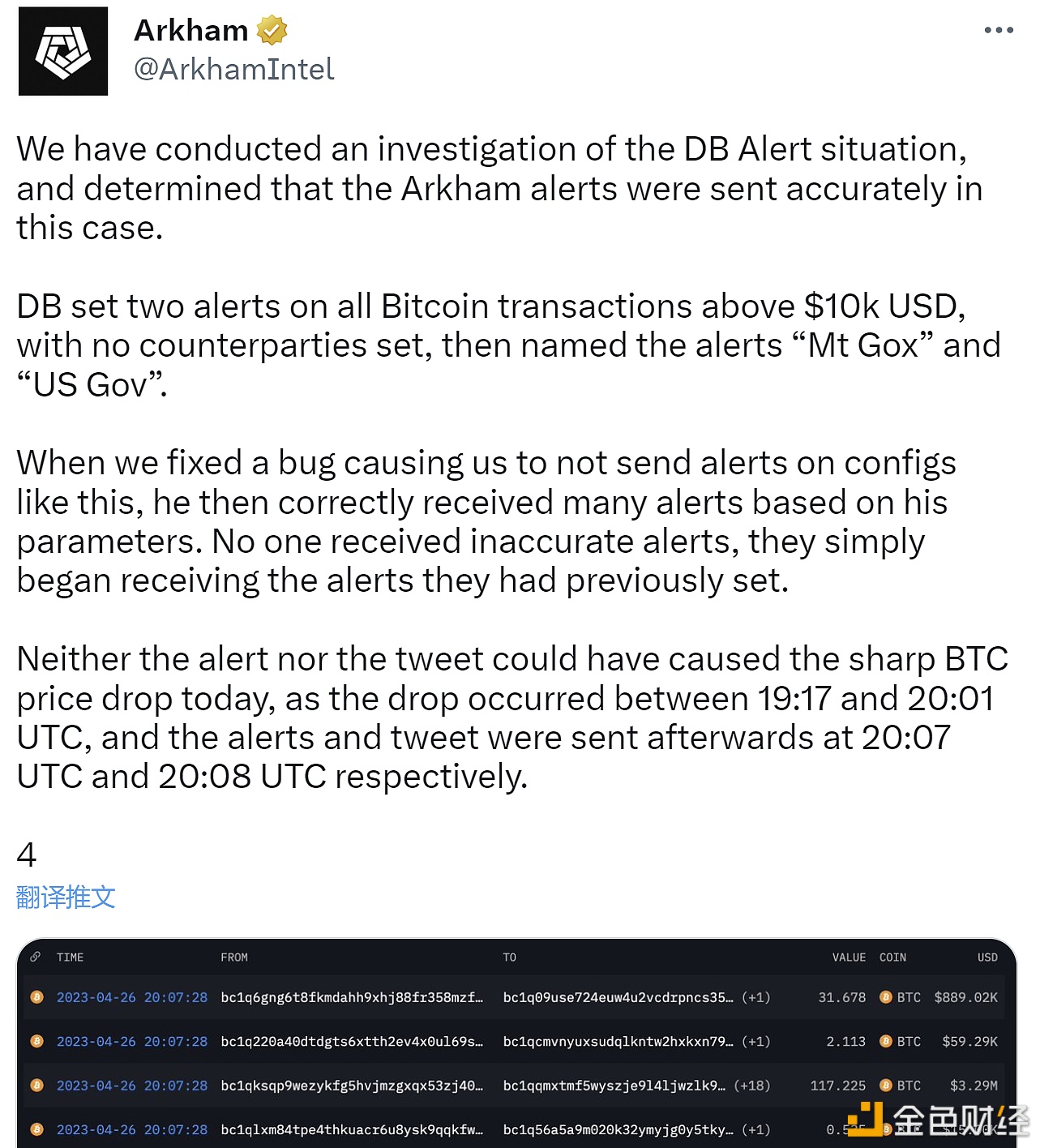Click BTC coin icon beside 31.678 value

886,997
